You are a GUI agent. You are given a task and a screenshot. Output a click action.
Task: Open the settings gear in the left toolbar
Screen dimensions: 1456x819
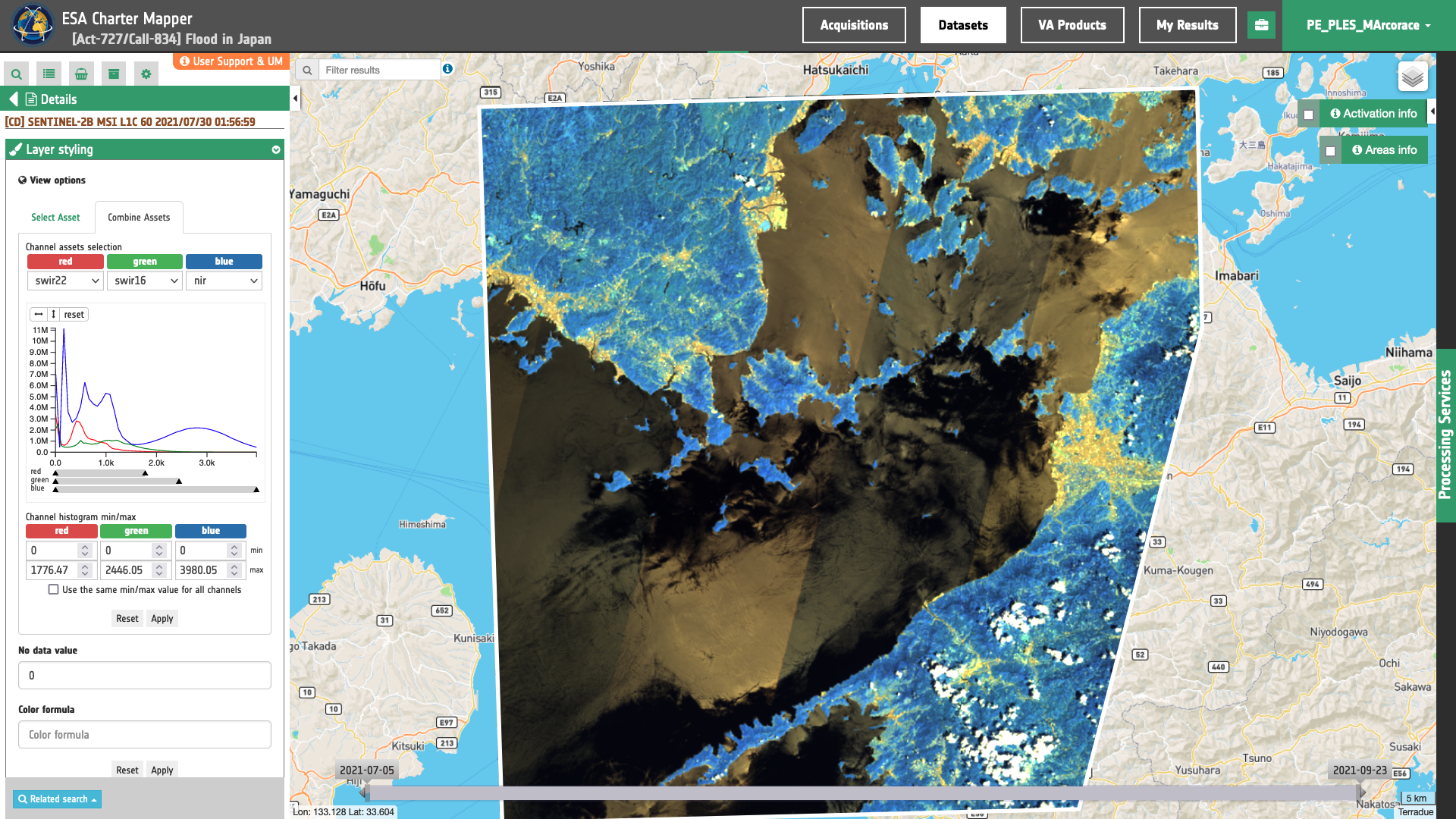pos(146,74)
